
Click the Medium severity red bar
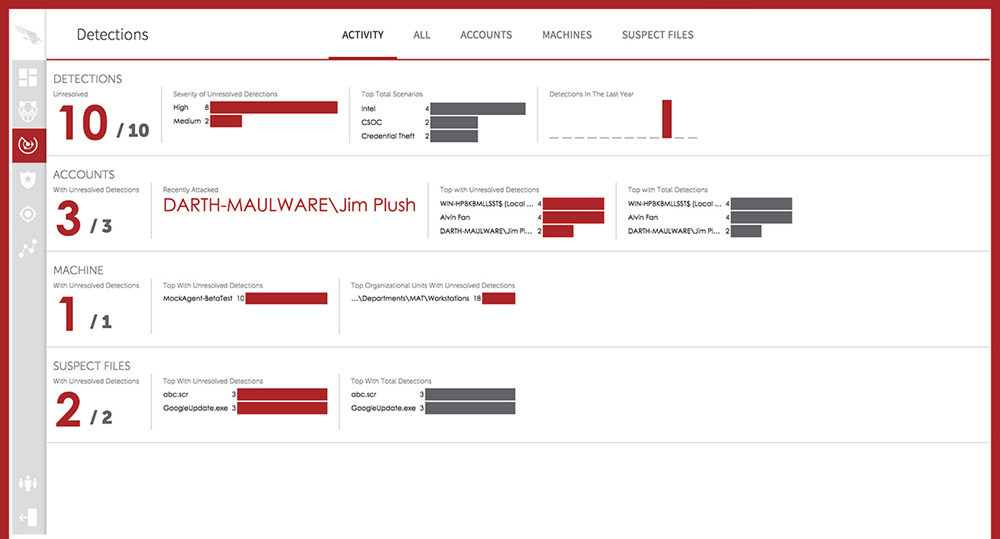(226, 121)
